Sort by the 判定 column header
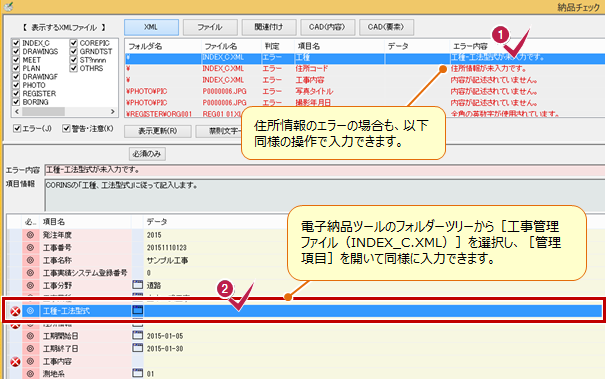 [x=278, y=46]
